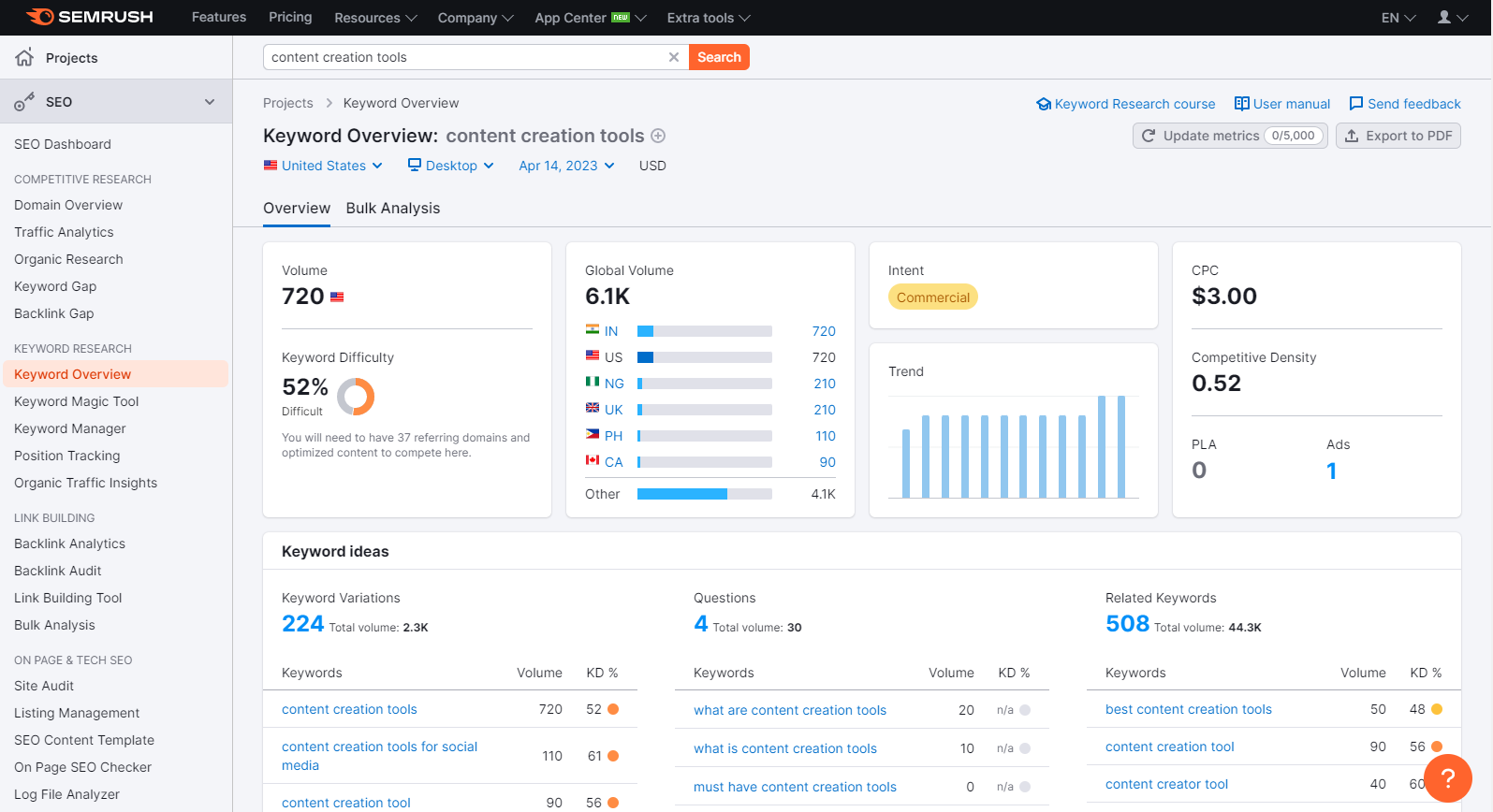Open the United States country dropdown
This screenshot has height=812, width=1493.
323,166
